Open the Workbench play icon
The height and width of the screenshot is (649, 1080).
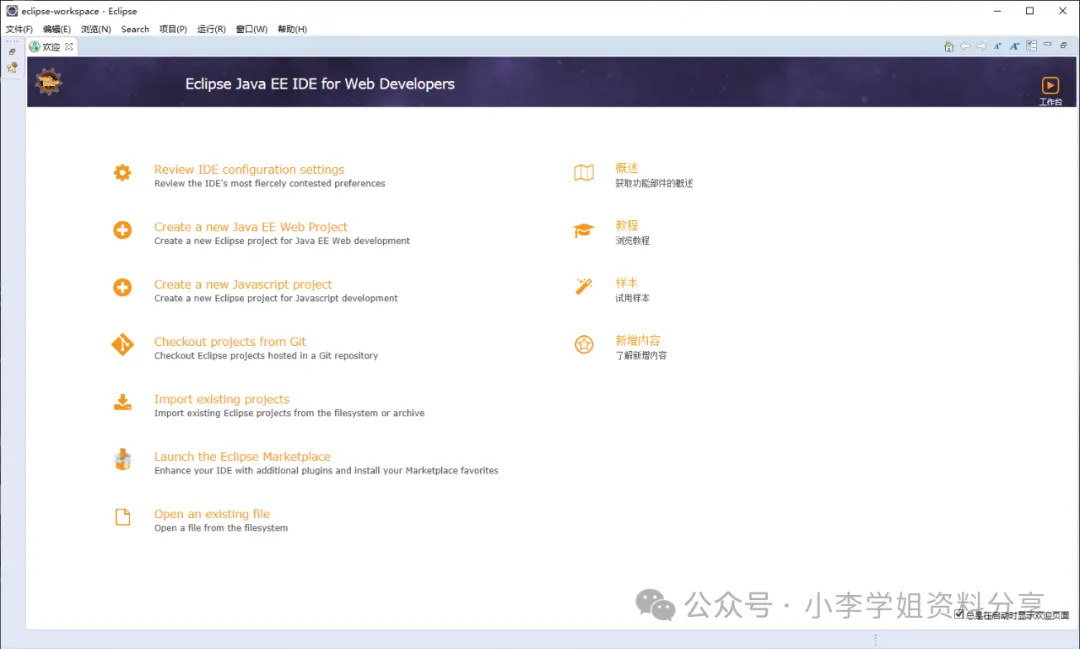1050,85
